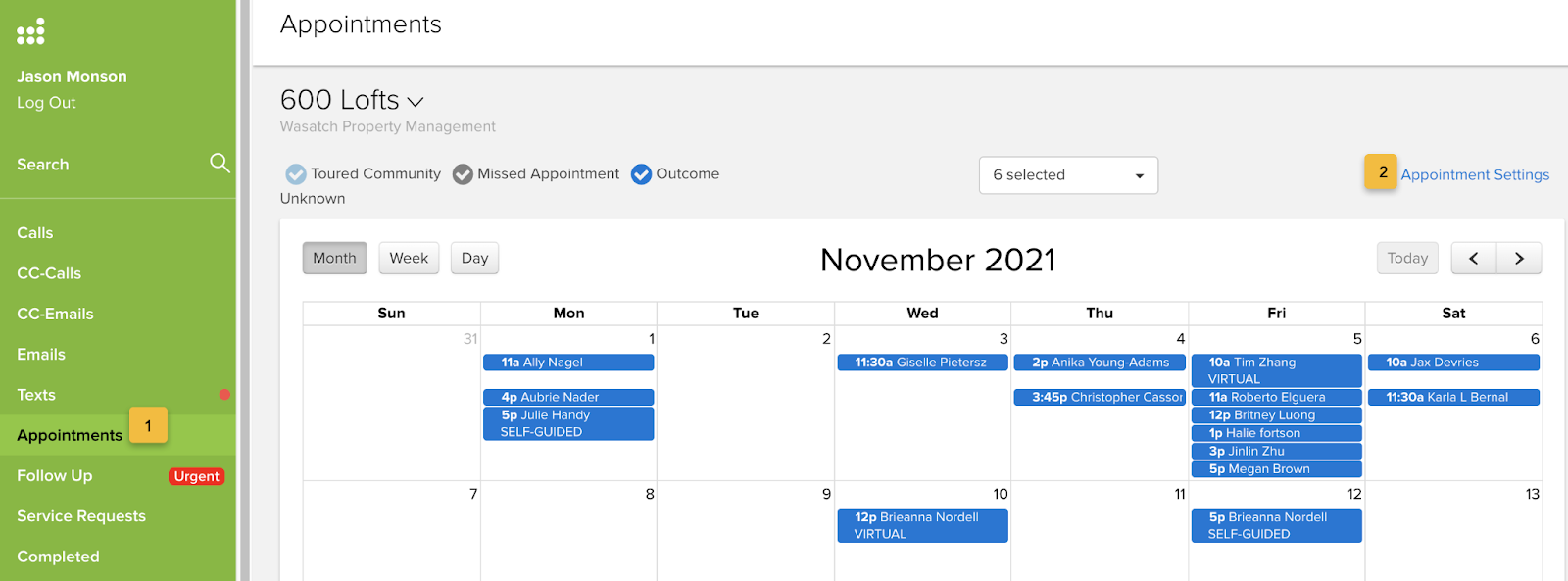
Task: Click the app logo dots icon
Action: [30, 31]
